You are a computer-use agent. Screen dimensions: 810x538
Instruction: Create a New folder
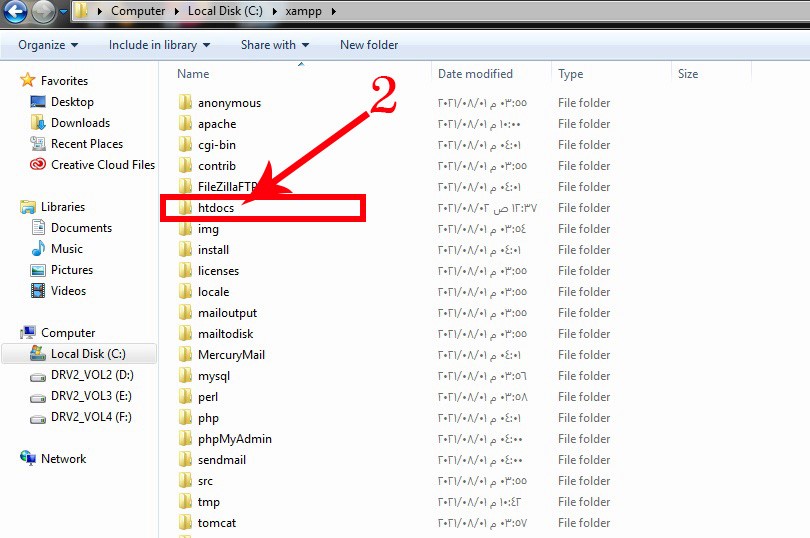(369, 45)
